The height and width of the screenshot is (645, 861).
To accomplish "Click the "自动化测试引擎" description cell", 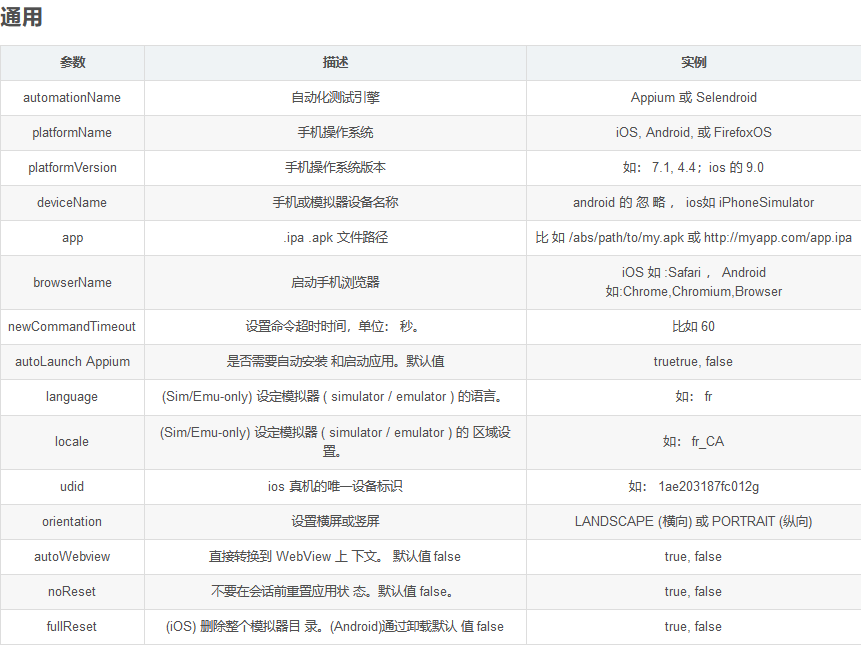I will click(x=336, y=98).
